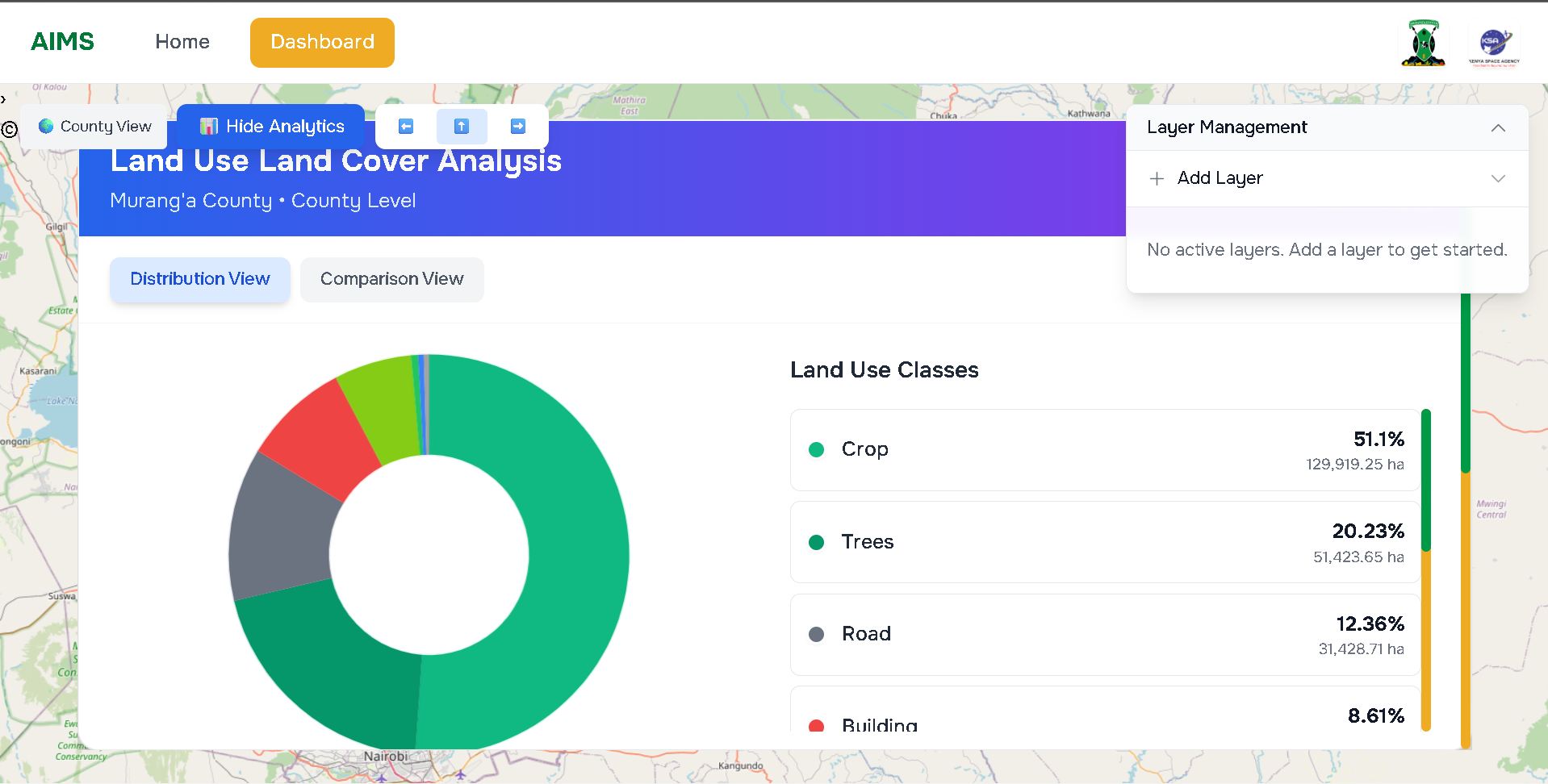Click the Crop class row
The width and height of the screenshot is (1548, 784).
click(x=1105, y=450)
